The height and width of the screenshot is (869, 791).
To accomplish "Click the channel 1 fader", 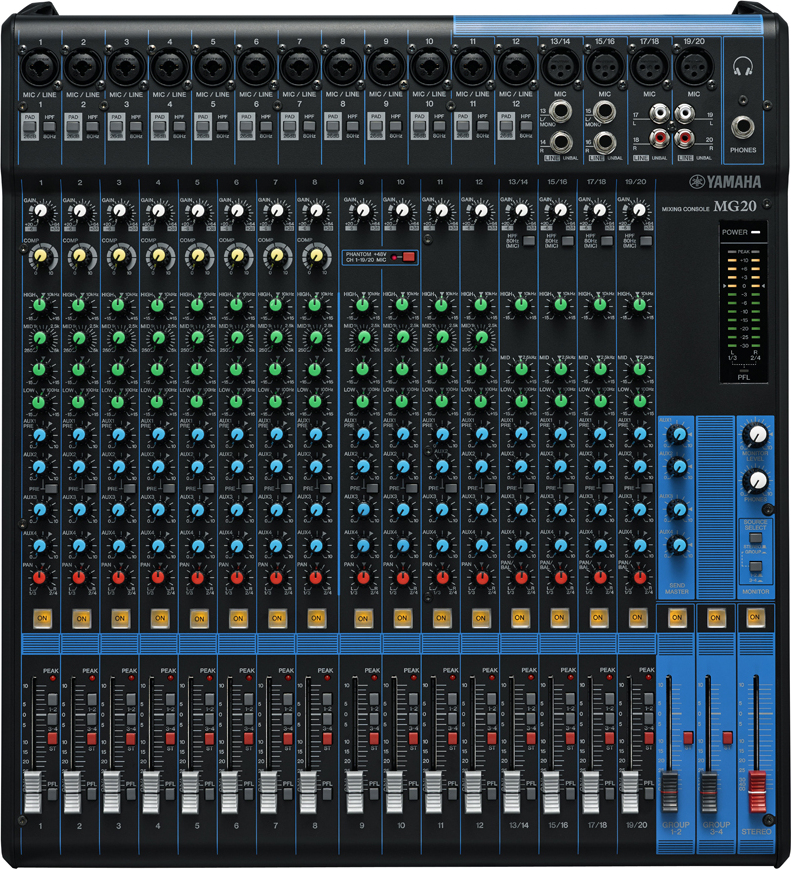I will (33, 791).
